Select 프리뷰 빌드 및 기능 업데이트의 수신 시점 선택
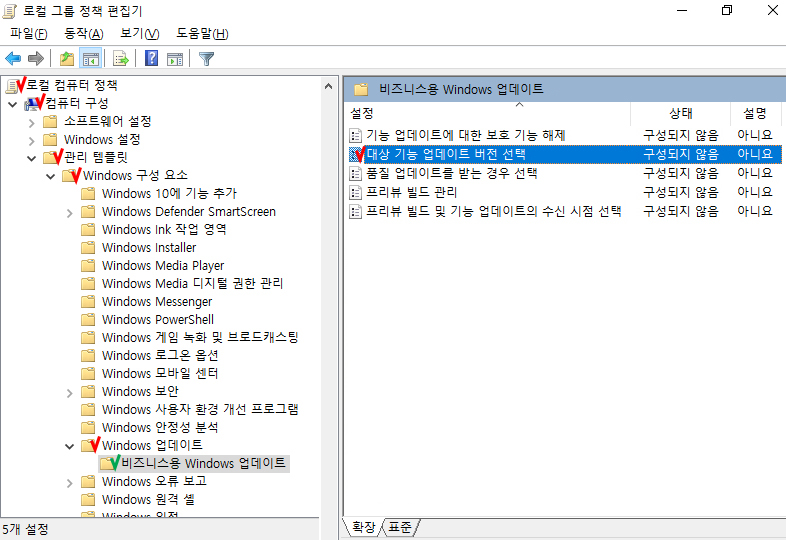The width and height of the screenshot is (786, 540). pyautogui.click(x=494, y=211)
